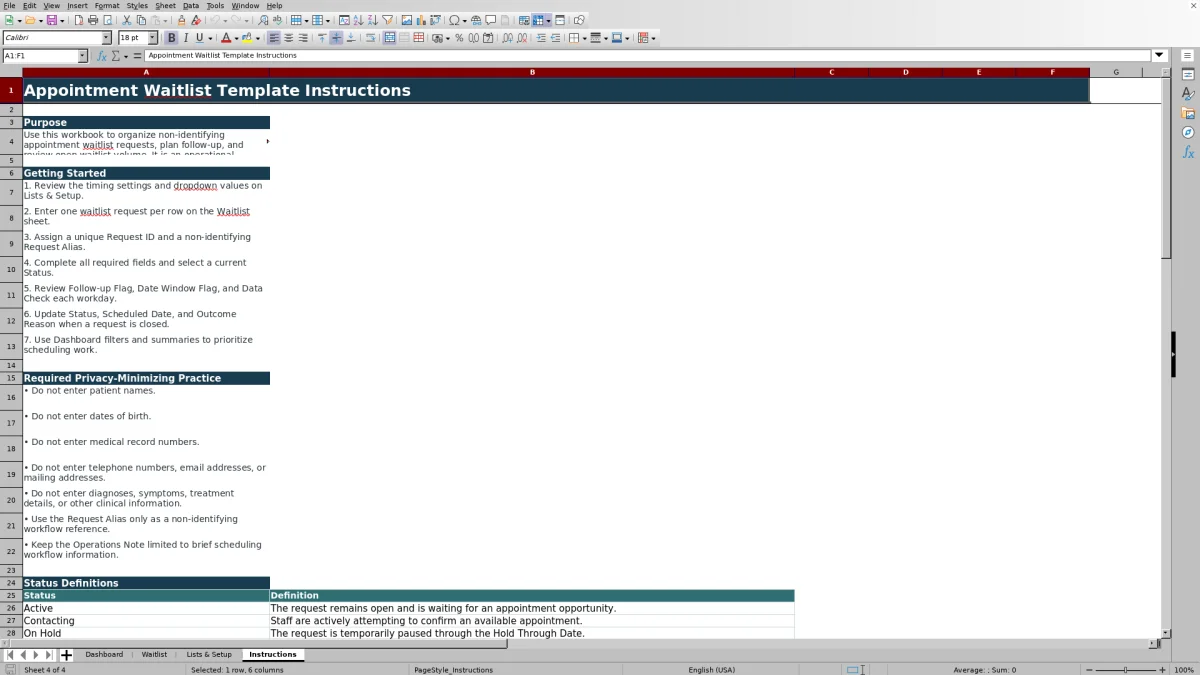1200x675 pixels.
Task: Click the Insert Comment icon
Action: (x=491, y=20)
